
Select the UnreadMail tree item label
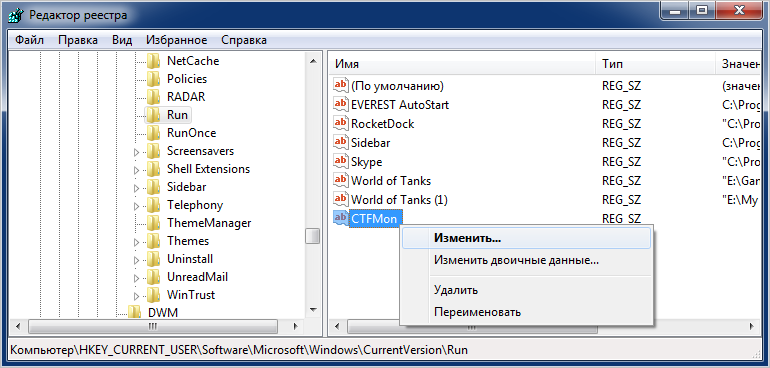(x=197, y=277)
